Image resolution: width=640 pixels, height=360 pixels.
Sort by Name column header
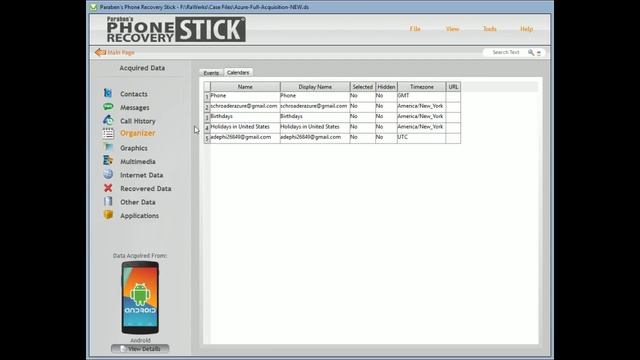pos(245,87)
